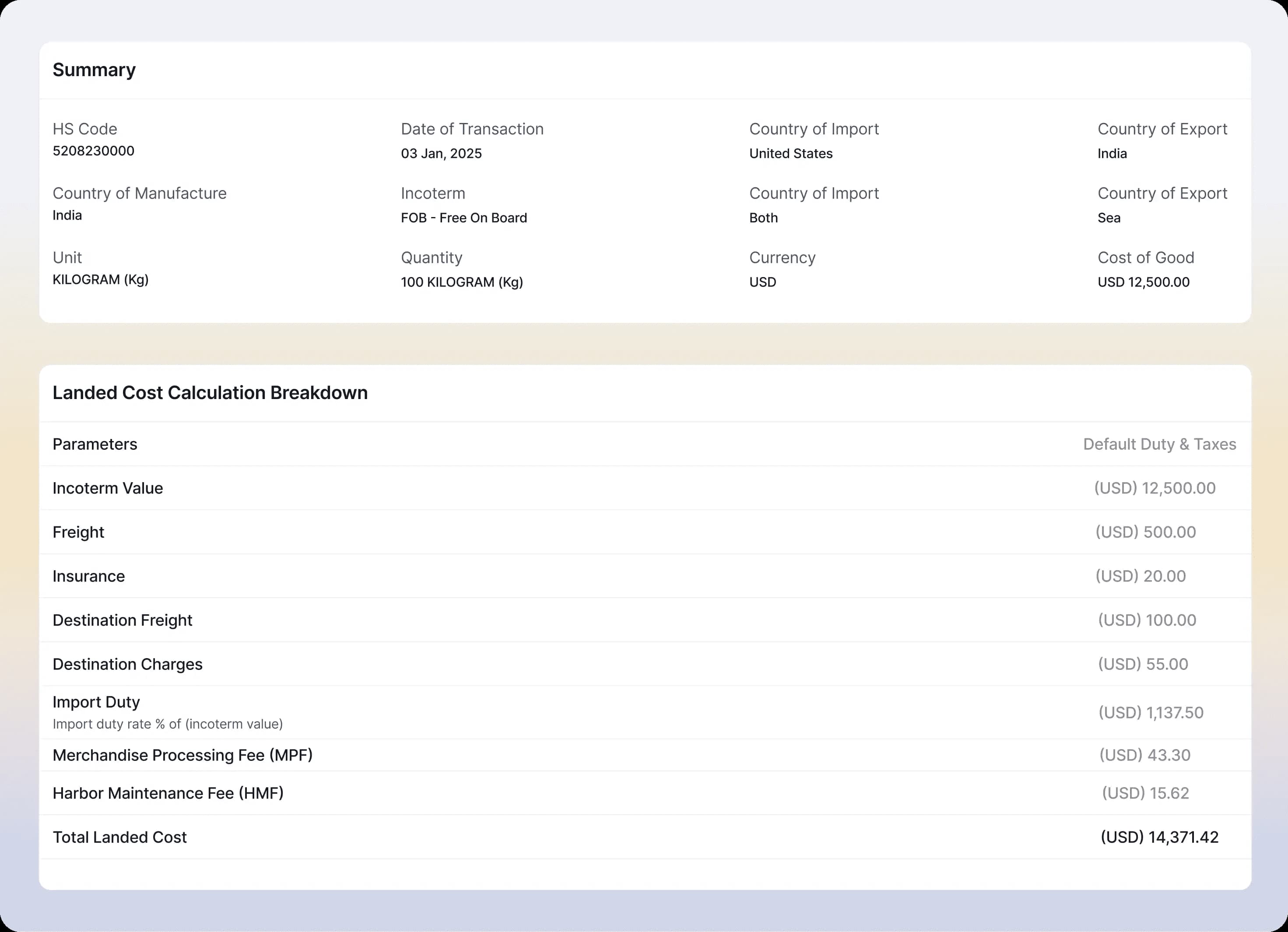Viewport: 1288px width, 932px height.
Task: Click the Country of Manufacture value
Action: (x=67, y=215)
